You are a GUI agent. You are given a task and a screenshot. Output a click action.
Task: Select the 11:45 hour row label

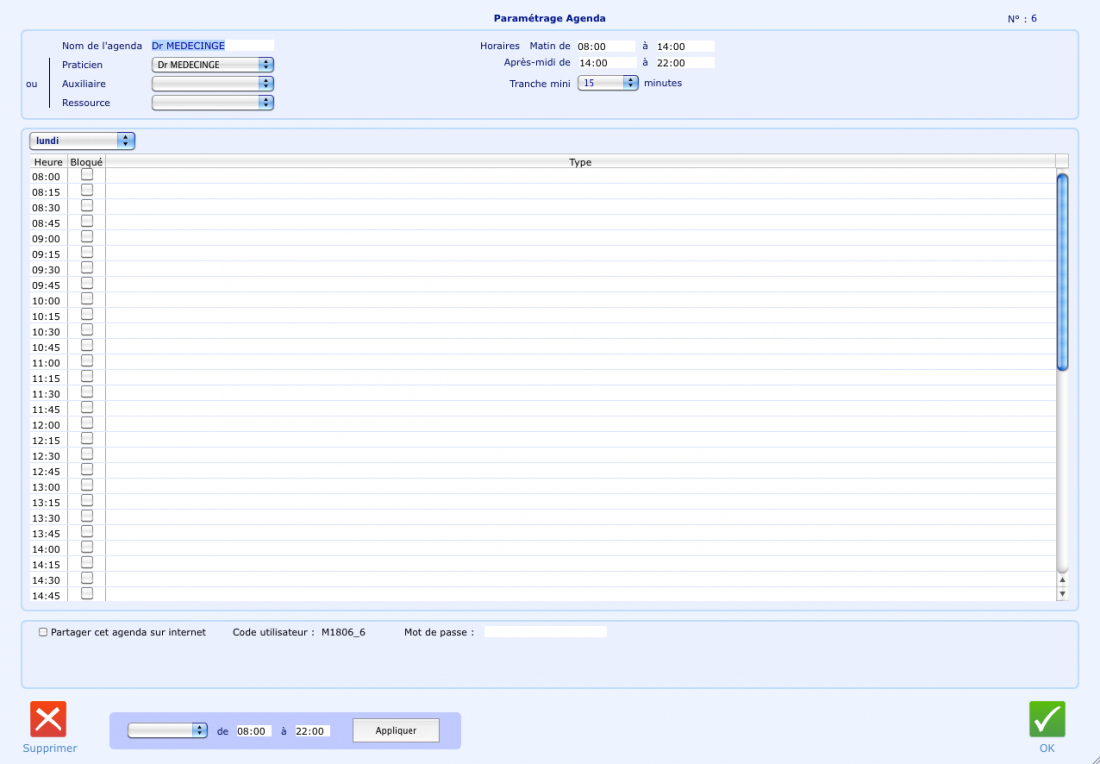pos(46,410)
